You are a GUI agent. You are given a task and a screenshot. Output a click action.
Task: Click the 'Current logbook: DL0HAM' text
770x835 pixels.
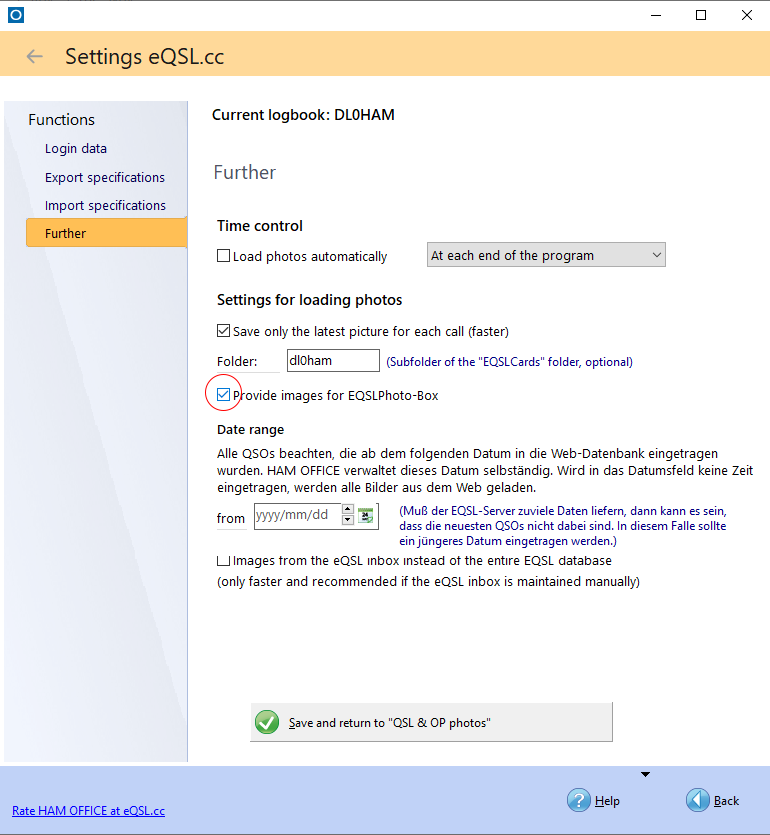point(303,115)
